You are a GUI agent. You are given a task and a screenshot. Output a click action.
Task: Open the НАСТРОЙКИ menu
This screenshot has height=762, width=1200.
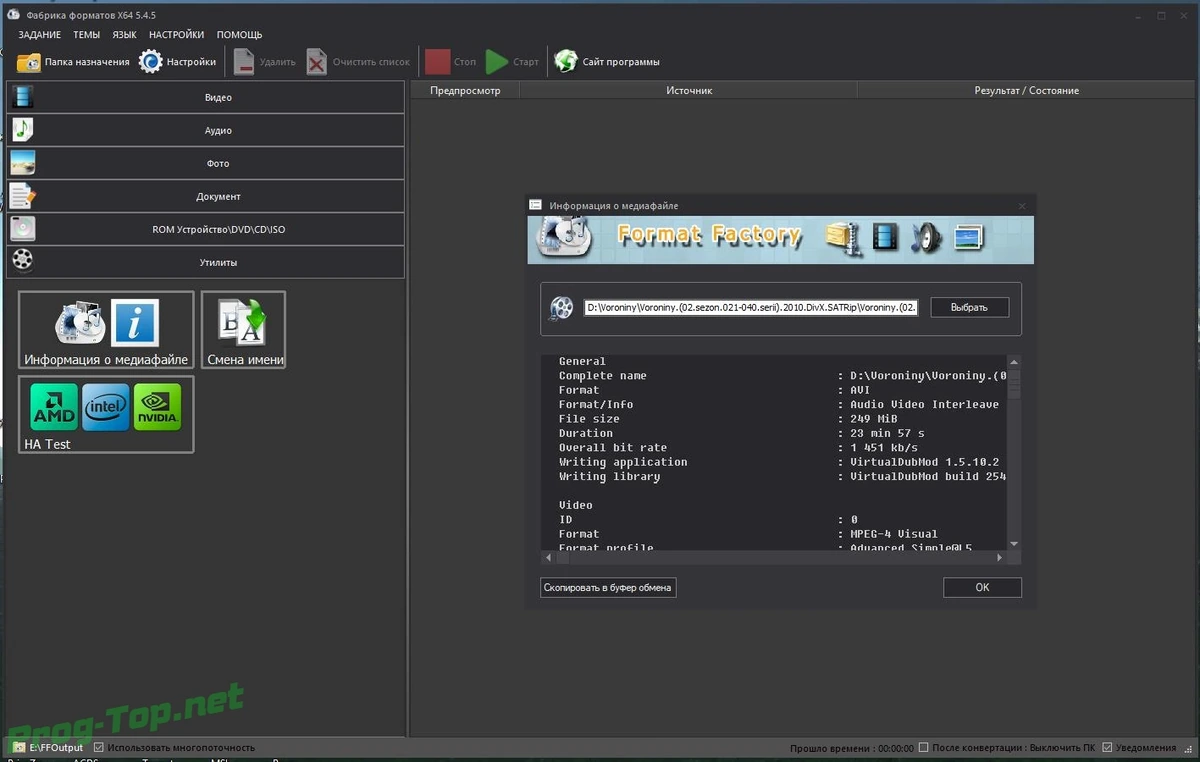tap(176, 34)
